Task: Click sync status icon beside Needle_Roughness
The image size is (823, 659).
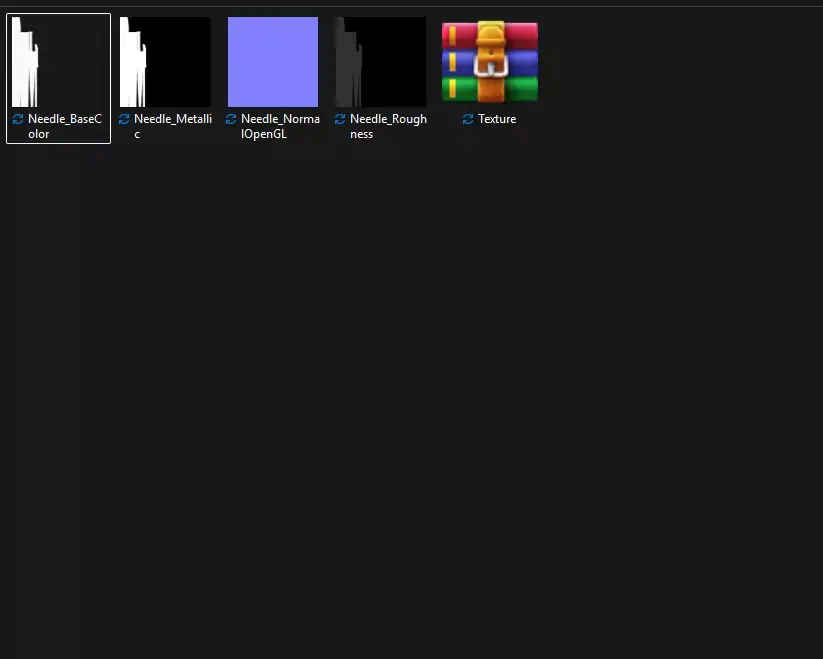Action: coord(340,119)
